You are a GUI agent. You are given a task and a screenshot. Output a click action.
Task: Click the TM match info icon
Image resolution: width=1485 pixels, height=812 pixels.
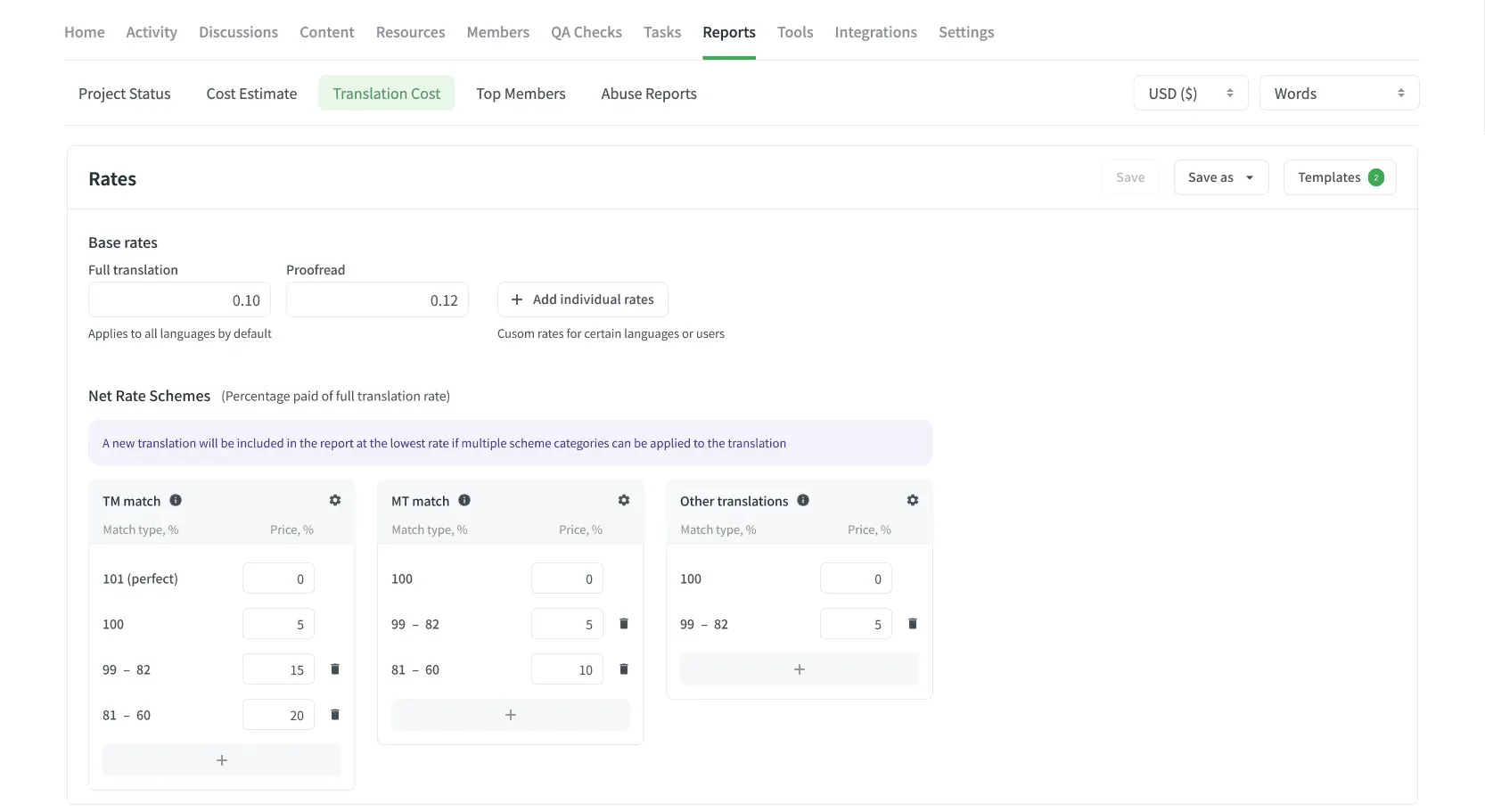point(176,501)
